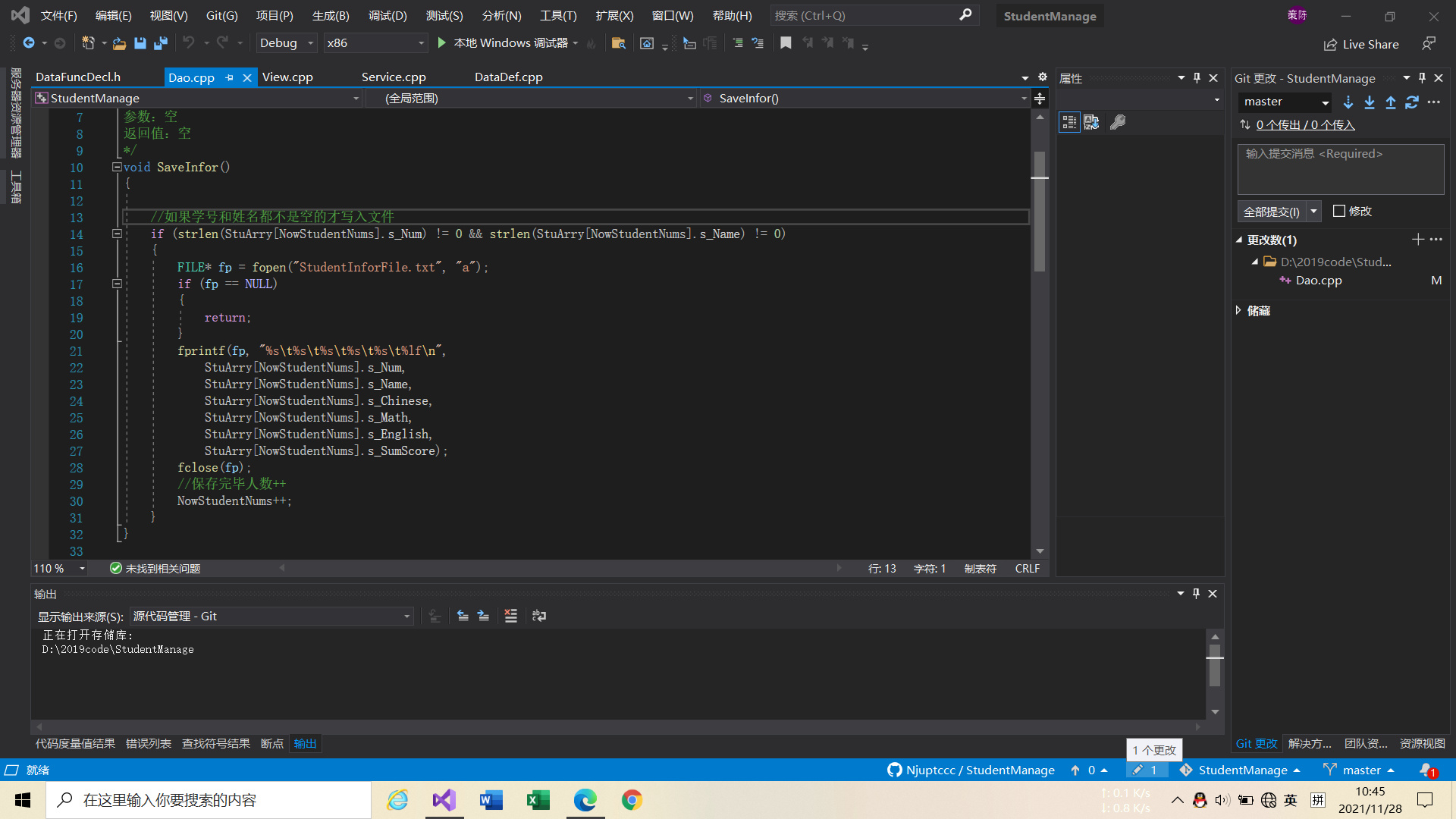Click in the commit message input box
Viewport: 1456px width, 819px height.
click(x=1340, y=170)
